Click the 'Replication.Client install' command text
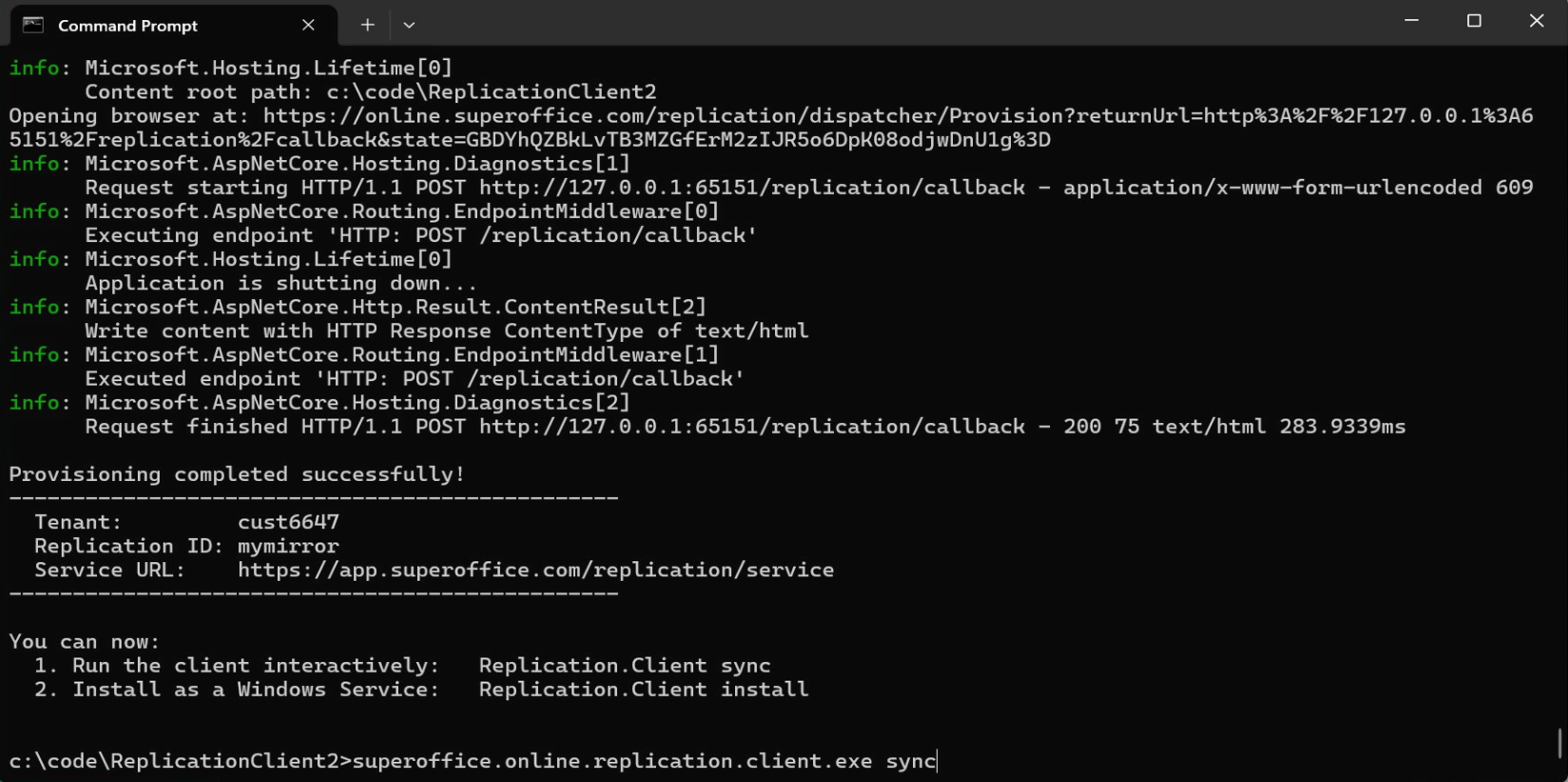The width and height of the screenshot is (1568, 782). click(x=644, y=690)
